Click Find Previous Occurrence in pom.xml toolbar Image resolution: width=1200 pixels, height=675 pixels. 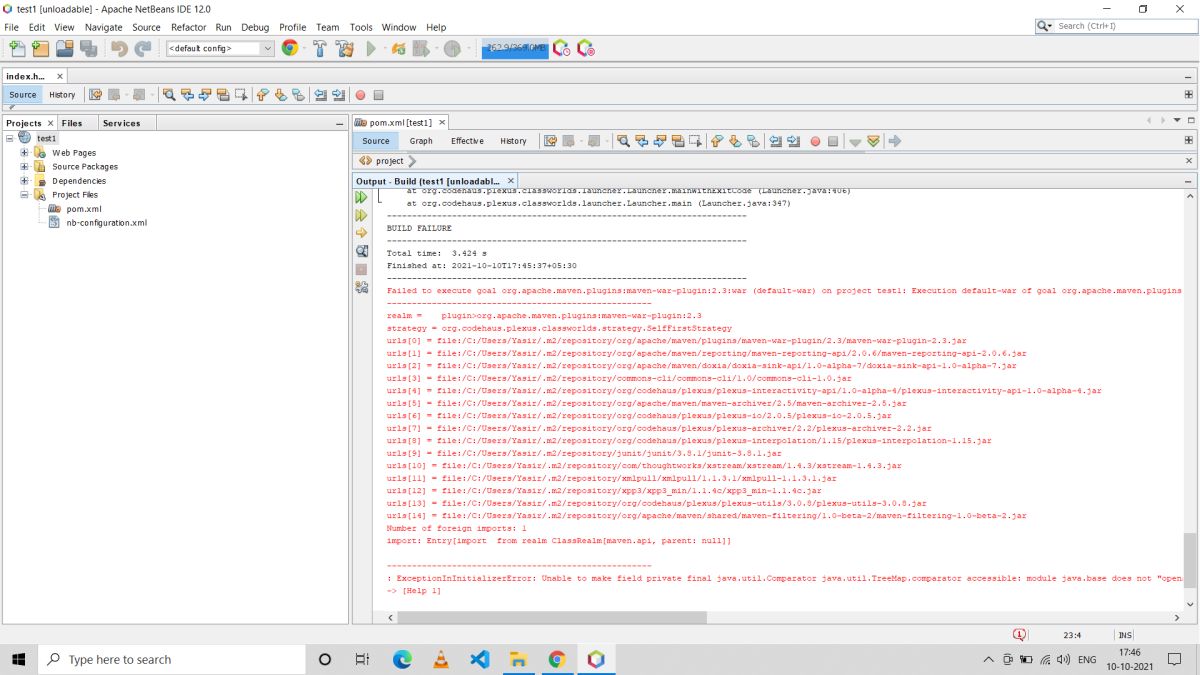[642, 141]
